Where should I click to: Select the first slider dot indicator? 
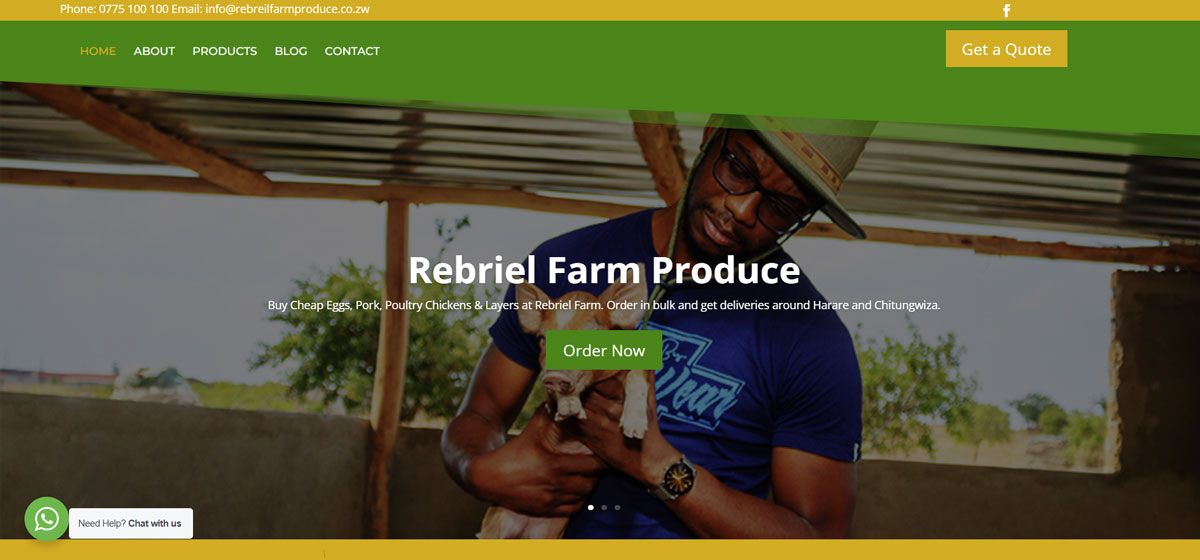[591, 507]
